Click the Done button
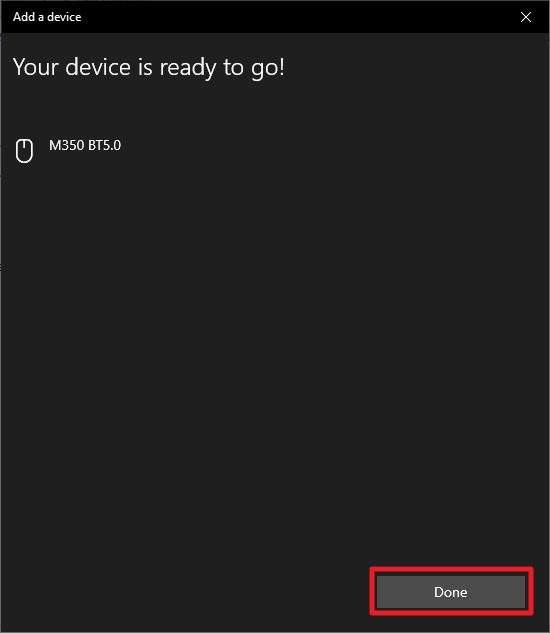The image size is (550, 633). click(451, 592)
